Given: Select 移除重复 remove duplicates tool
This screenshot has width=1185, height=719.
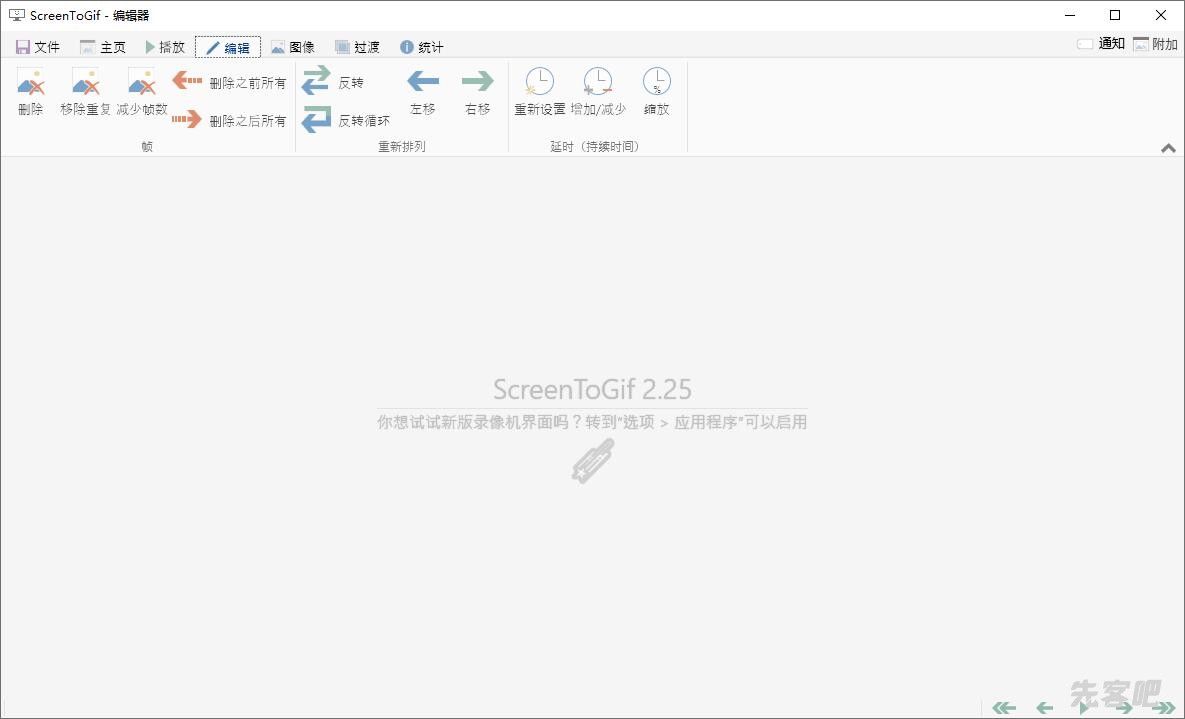Looking at the screenshot, I should click(86, 91).
